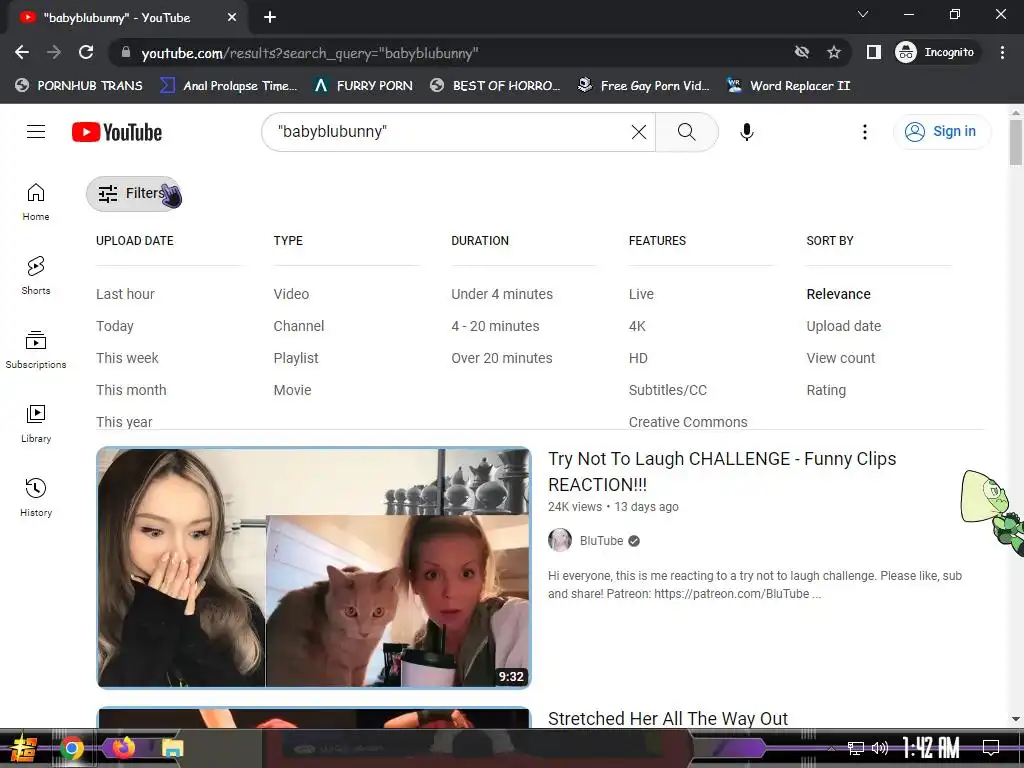Filter uploads by Last hour

(x=125, y=294)
